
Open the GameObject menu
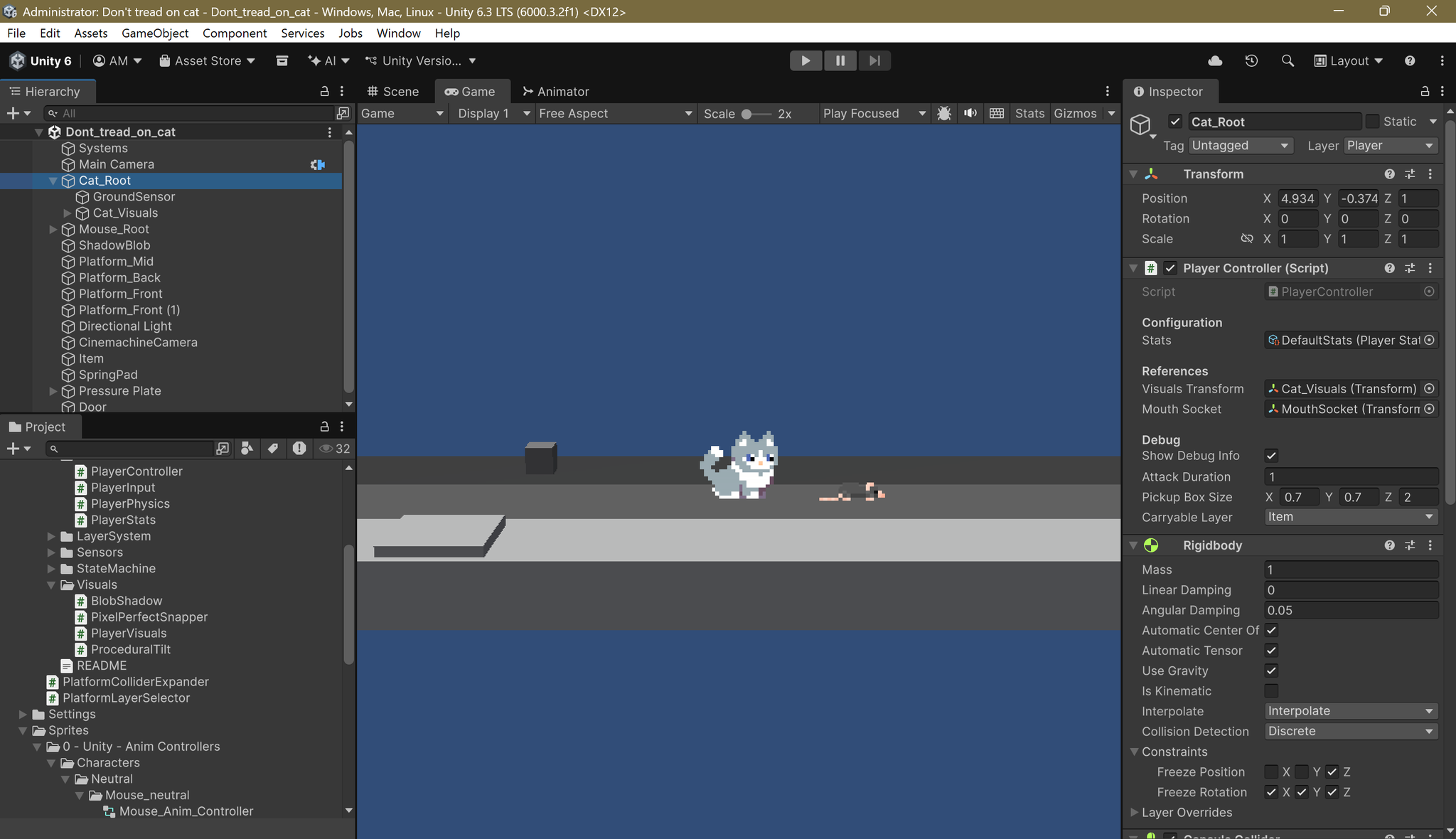(x=155, y=33)
